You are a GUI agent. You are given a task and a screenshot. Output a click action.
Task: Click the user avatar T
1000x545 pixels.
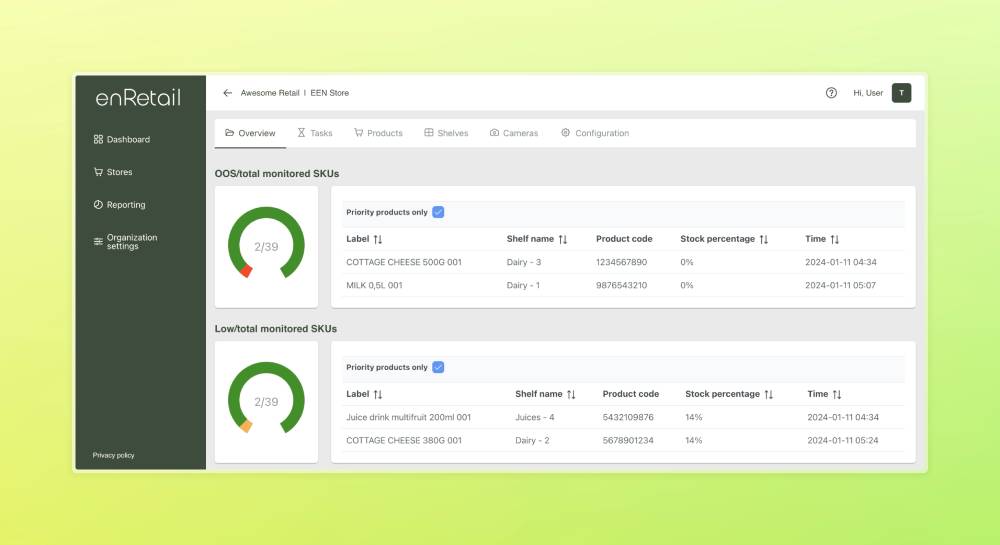901,93
